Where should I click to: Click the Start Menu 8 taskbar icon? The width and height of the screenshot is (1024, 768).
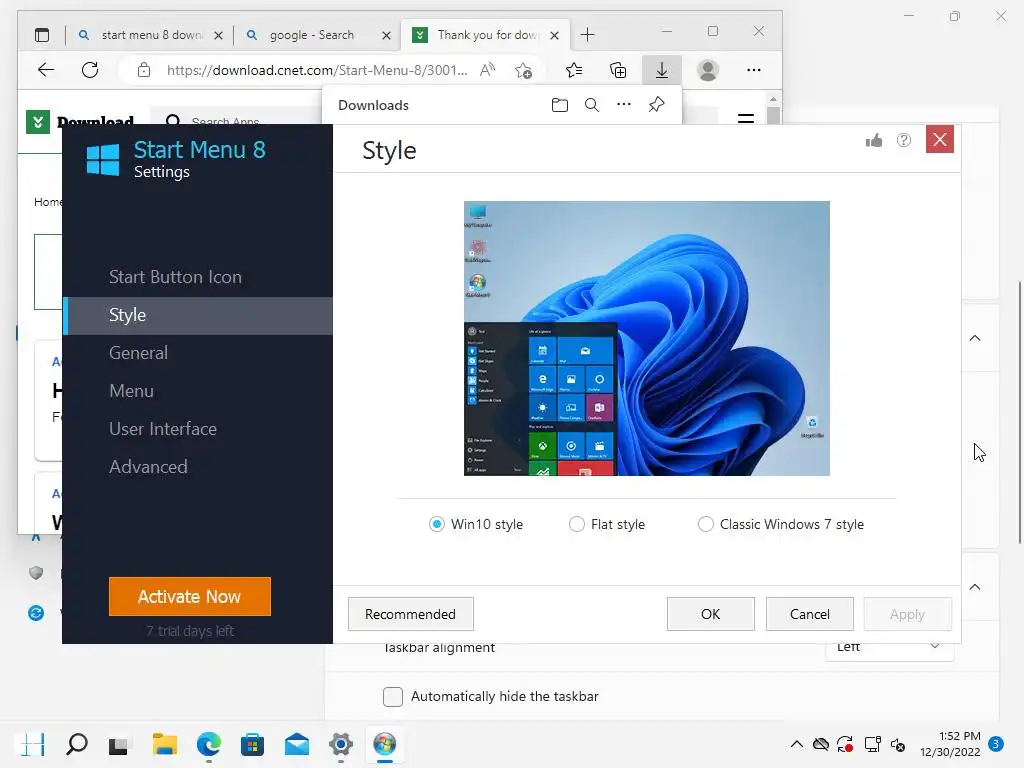pyautogui.click(x=385, y=744)
